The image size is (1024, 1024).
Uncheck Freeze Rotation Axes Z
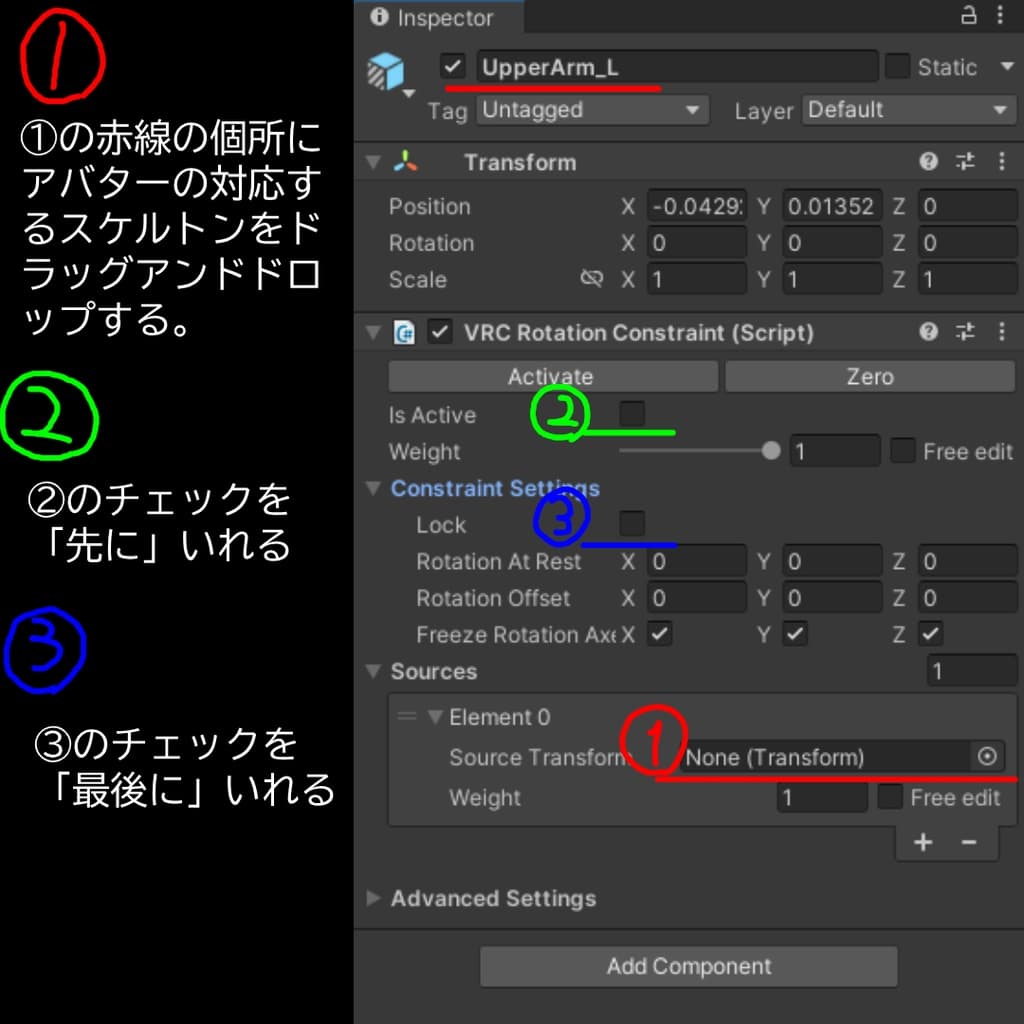(930, 633)
